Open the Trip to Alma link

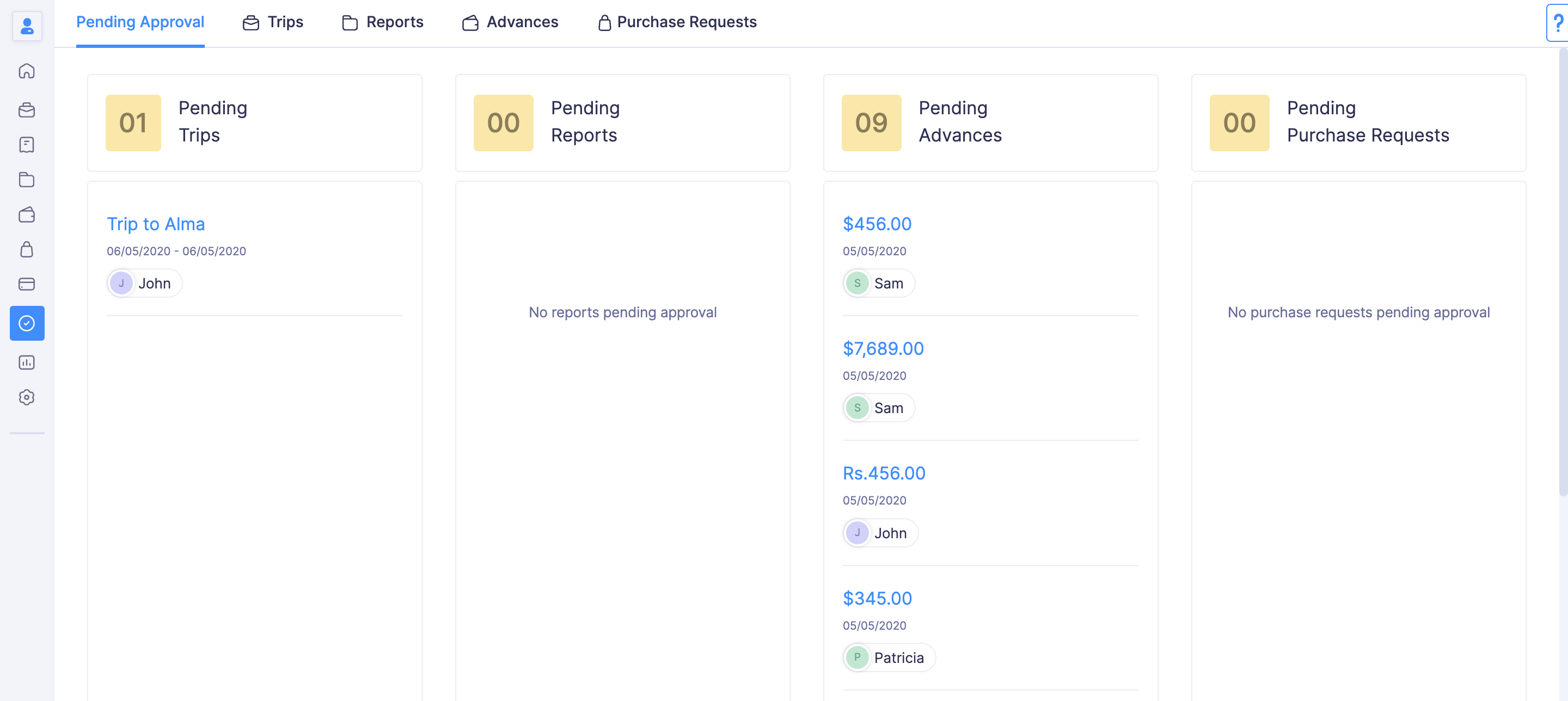156,224
